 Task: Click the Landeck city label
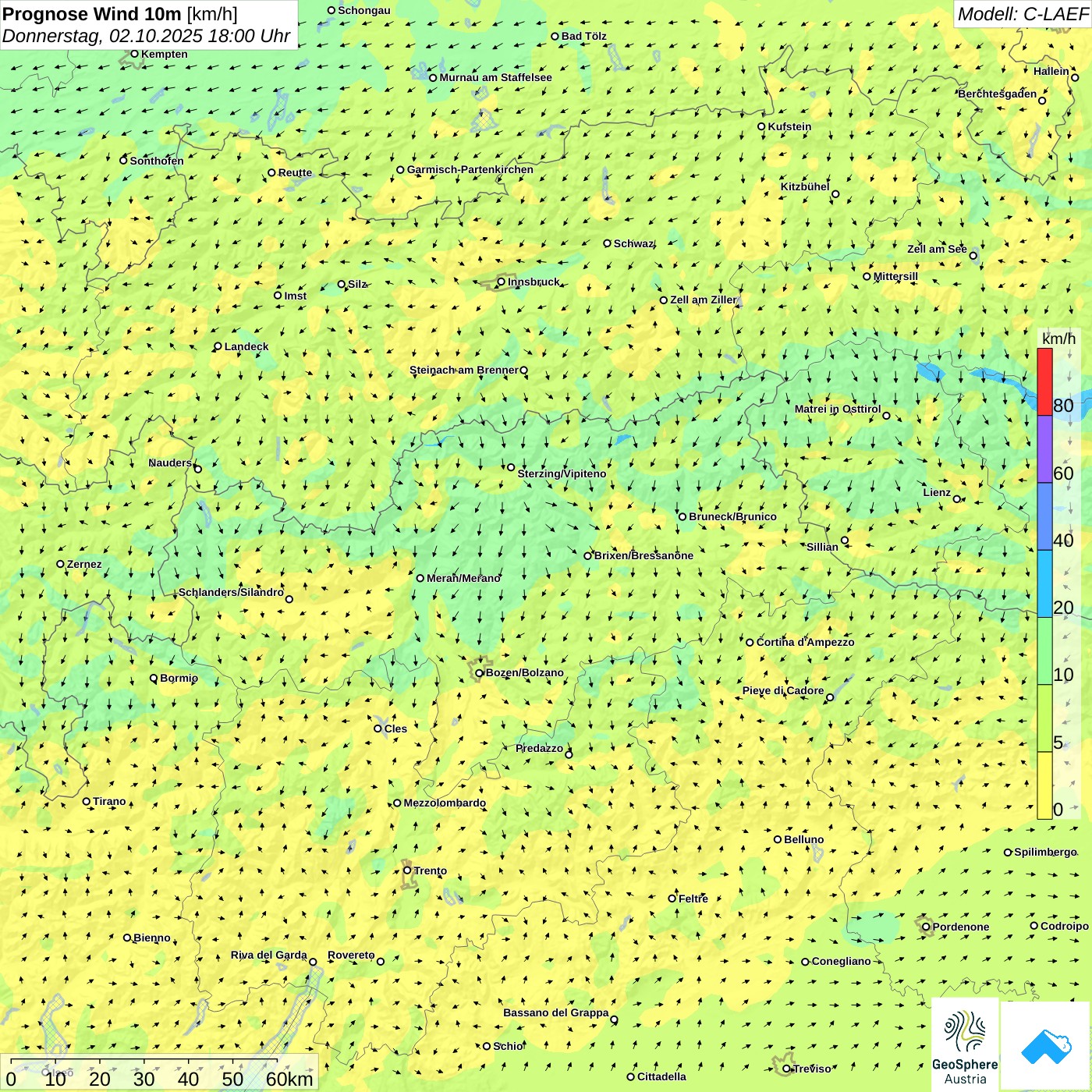click(x=246, y=346)
